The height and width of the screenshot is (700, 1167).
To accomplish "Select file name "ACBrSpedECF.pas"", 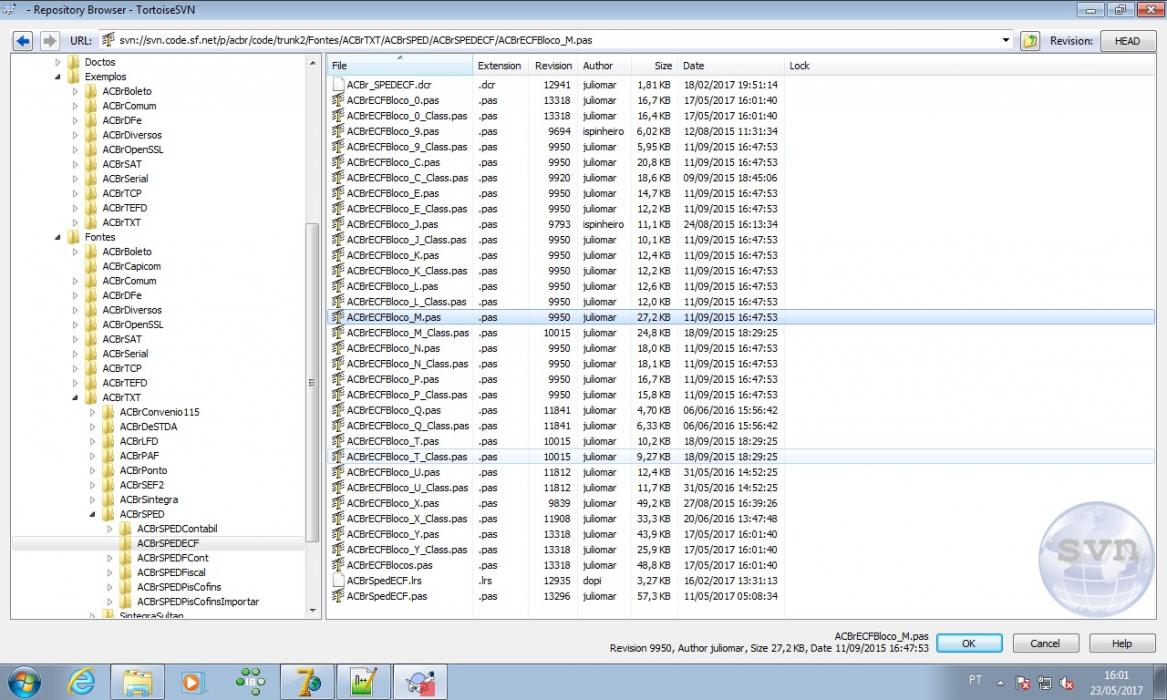I will tap(387, 597).
